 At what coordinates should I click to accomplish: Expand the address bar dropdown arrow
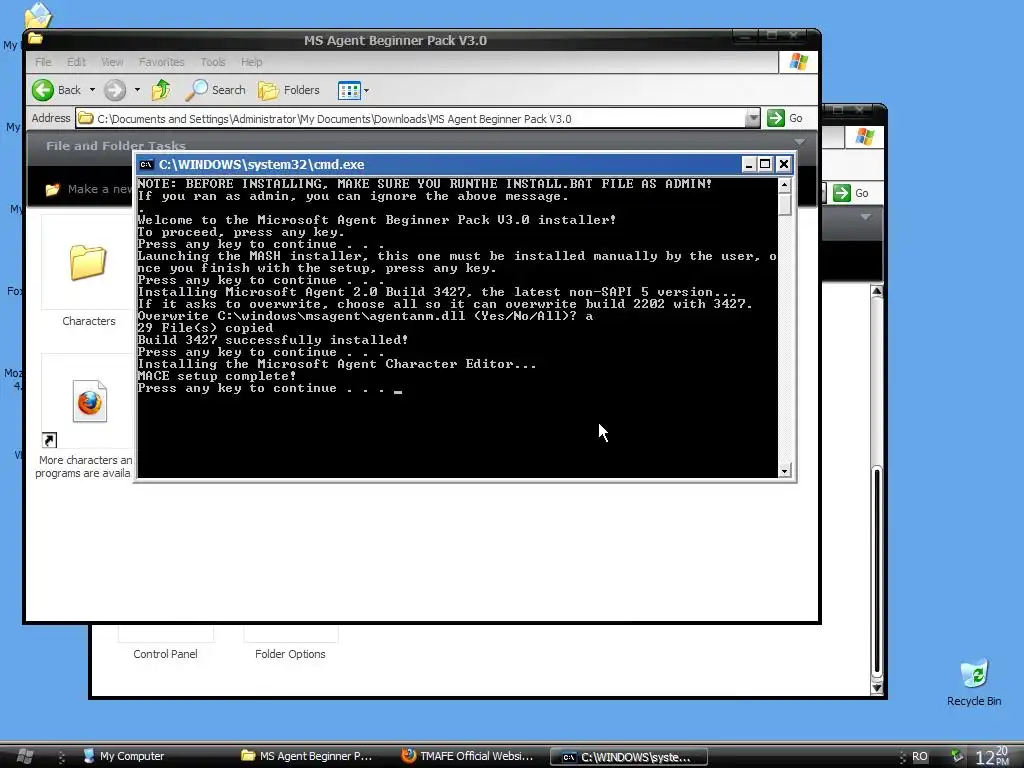click(753, 118)
